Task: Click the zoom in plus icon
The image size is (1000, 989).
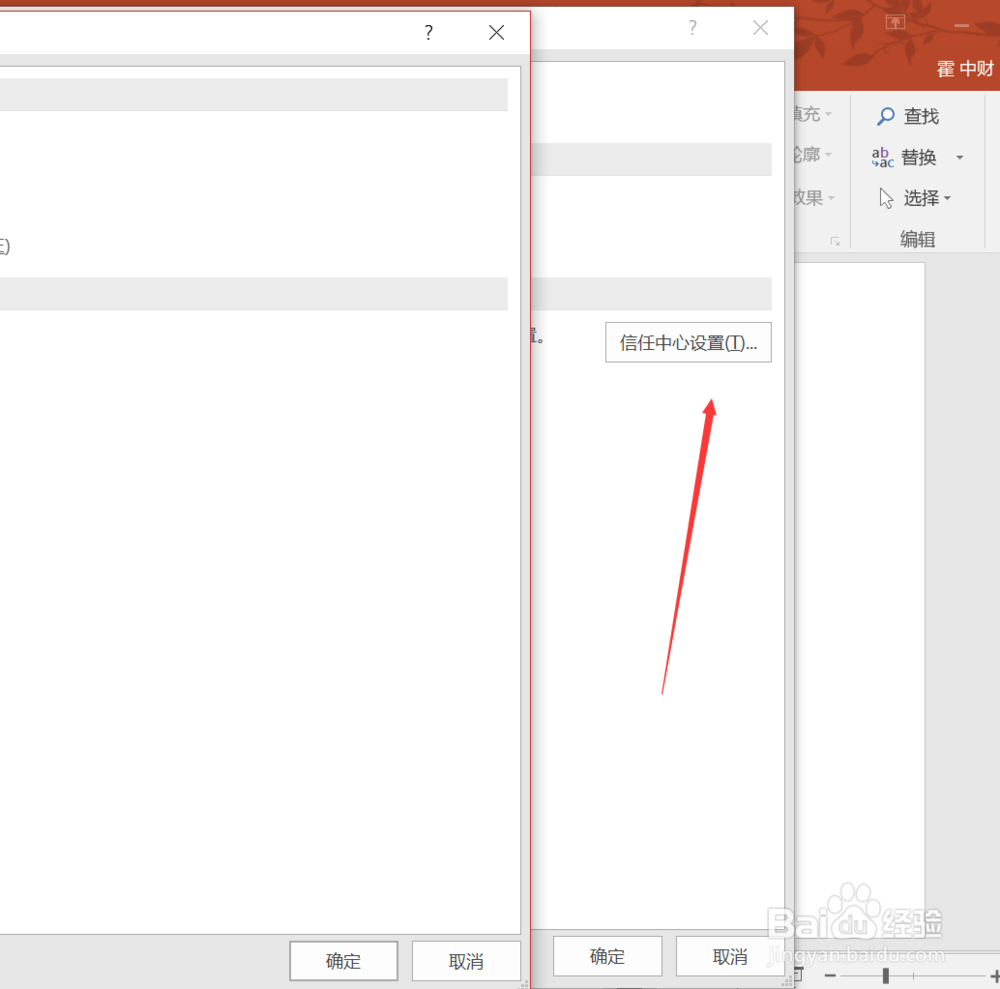Action: (994, 976)
